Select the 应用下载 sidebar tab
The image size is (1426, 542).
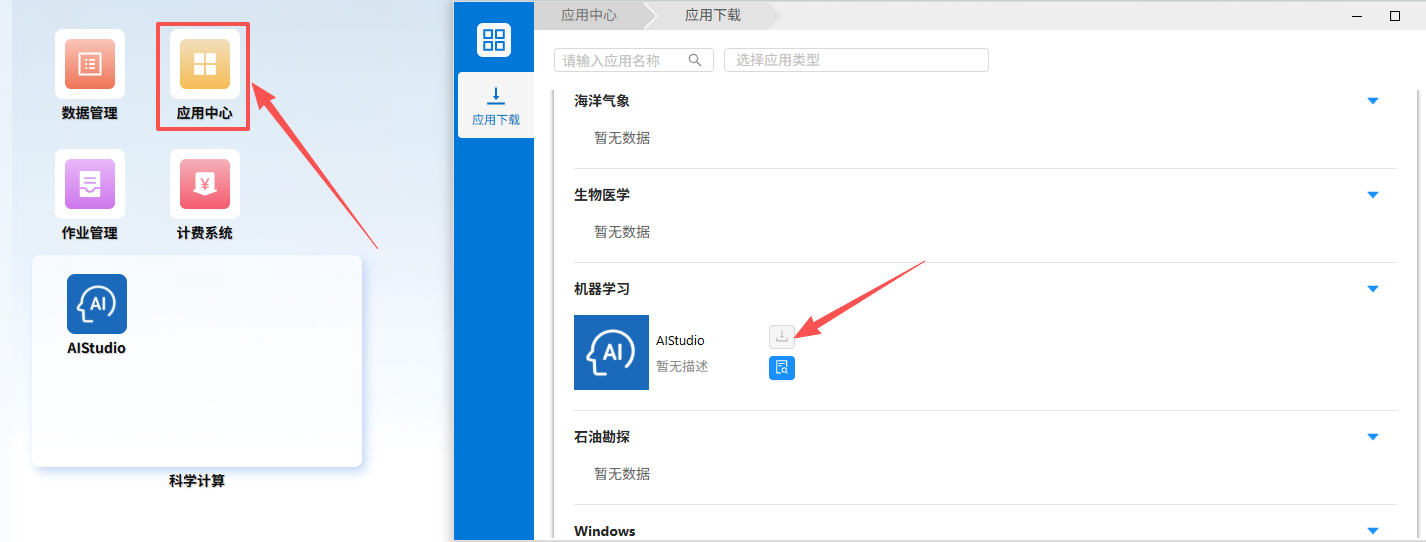[495, 107]
